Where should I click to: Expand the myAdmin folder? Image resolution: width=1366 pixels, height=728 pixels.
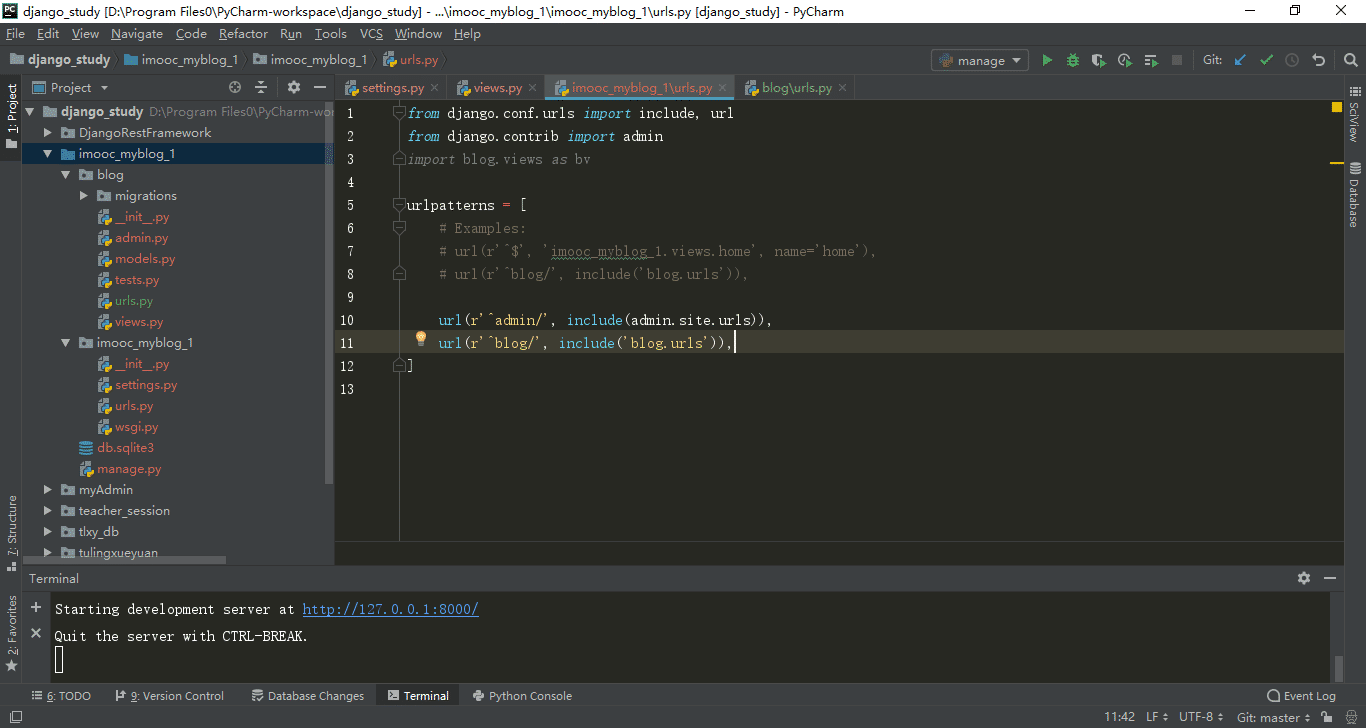point(48,490)
